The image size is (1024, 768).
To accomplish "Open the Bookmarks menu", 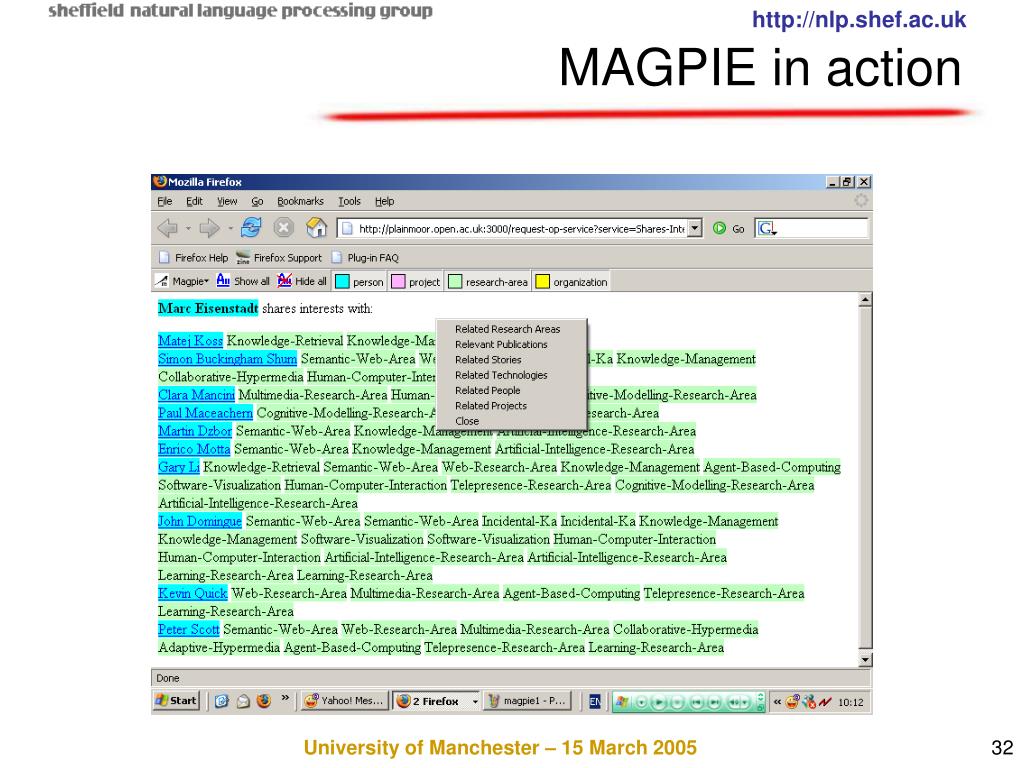I will click(x=300, y=201).
